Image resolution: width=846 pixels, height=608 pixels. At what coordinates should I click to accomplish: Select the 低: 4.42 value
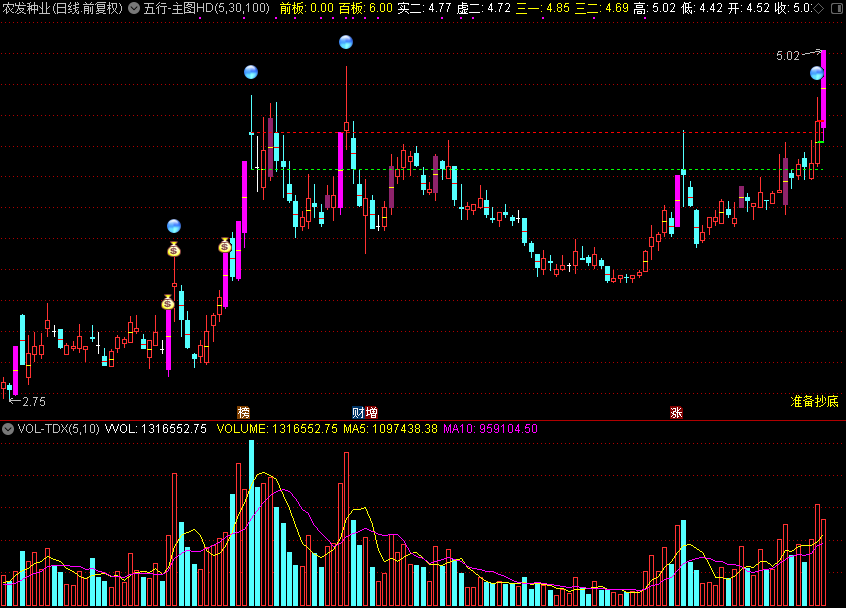coord(701,8)
